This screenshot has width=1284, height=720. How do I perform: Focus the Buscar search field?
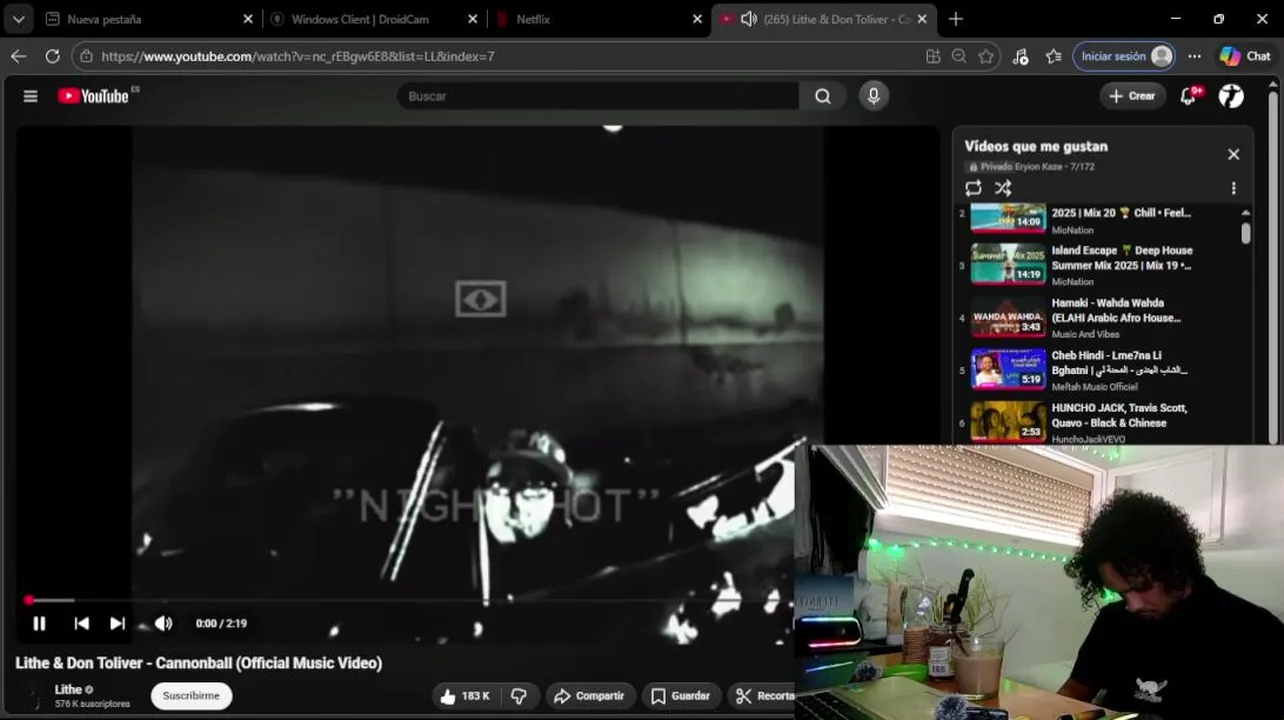point(597,96)
